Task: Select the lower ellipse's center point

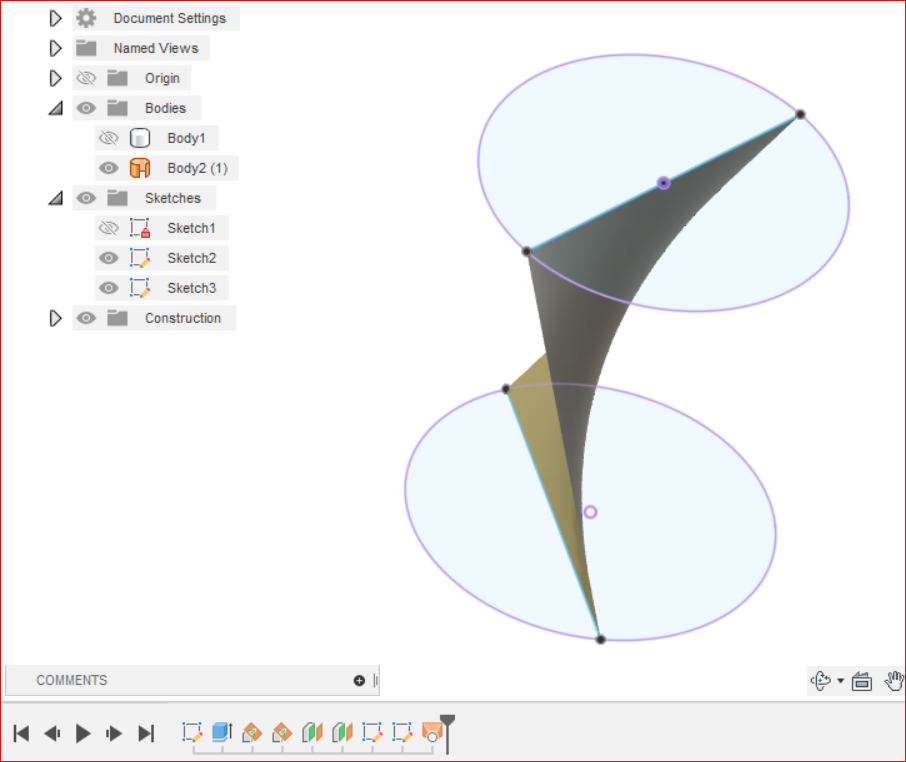Action: tap(590, 512)
